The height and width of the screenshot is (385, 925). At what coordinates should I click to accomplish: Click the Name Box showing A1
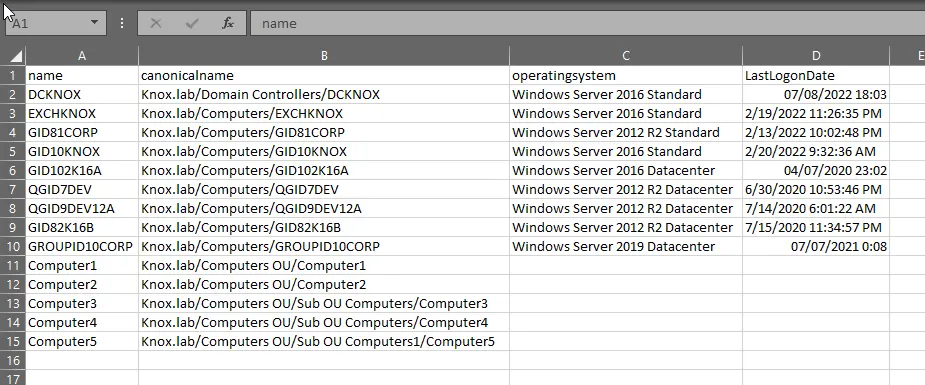[55, 24]
